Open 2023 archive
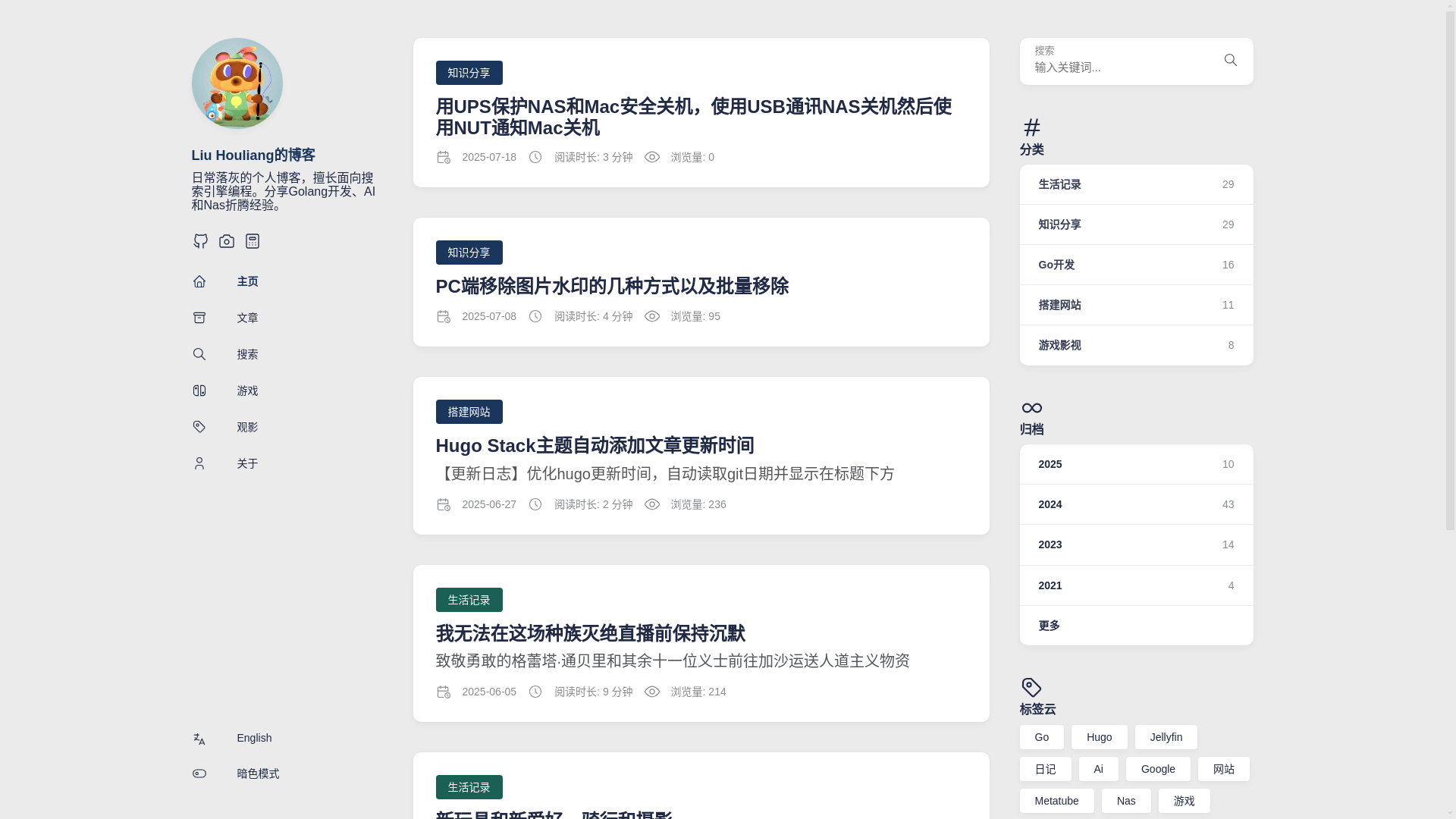This screenshot has height=819, width=1456. click(x=1136, y=544)
